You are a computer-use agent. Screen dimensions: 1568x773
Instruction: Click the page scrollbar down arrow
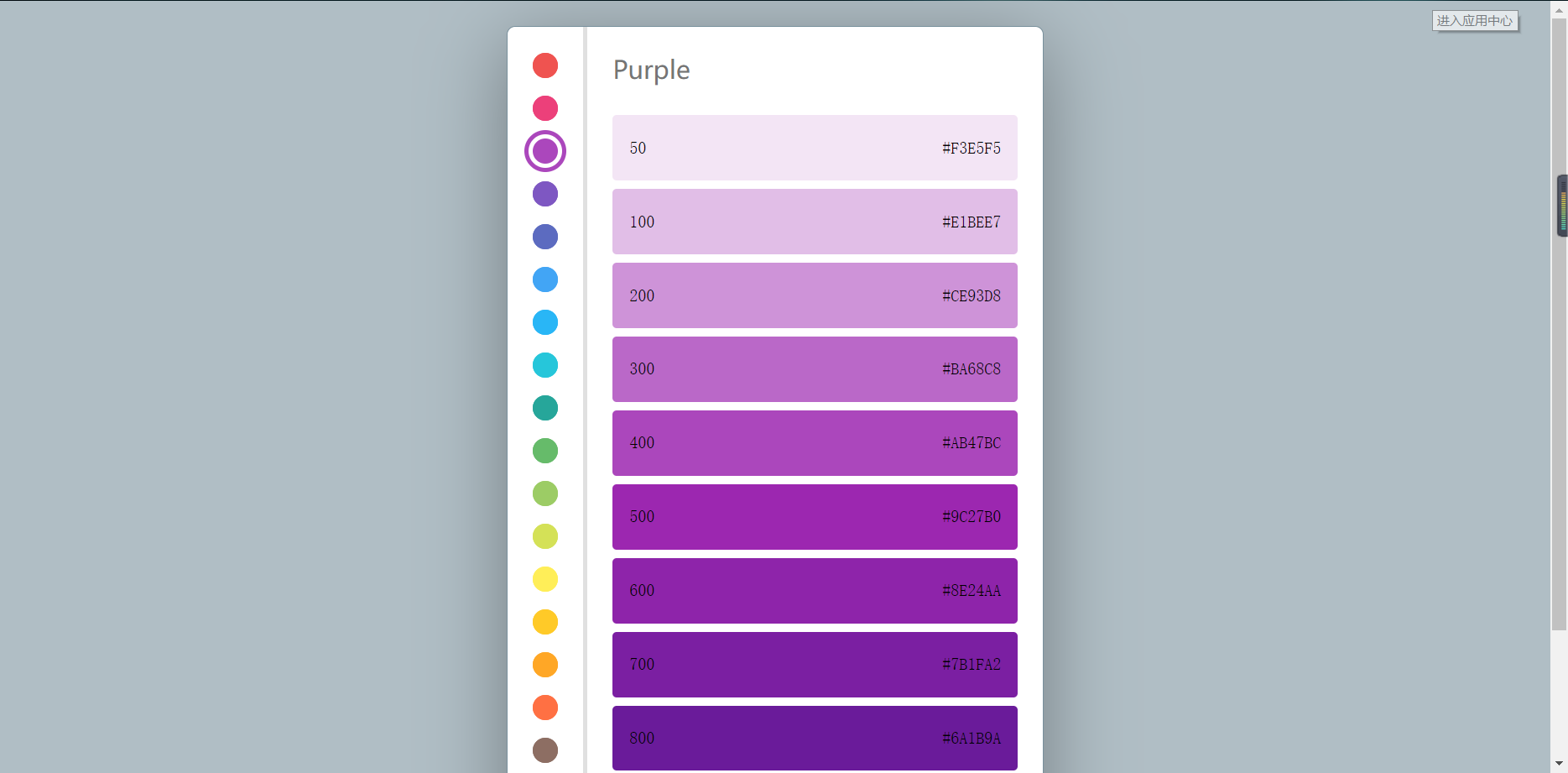click(x=1559, y=765)
